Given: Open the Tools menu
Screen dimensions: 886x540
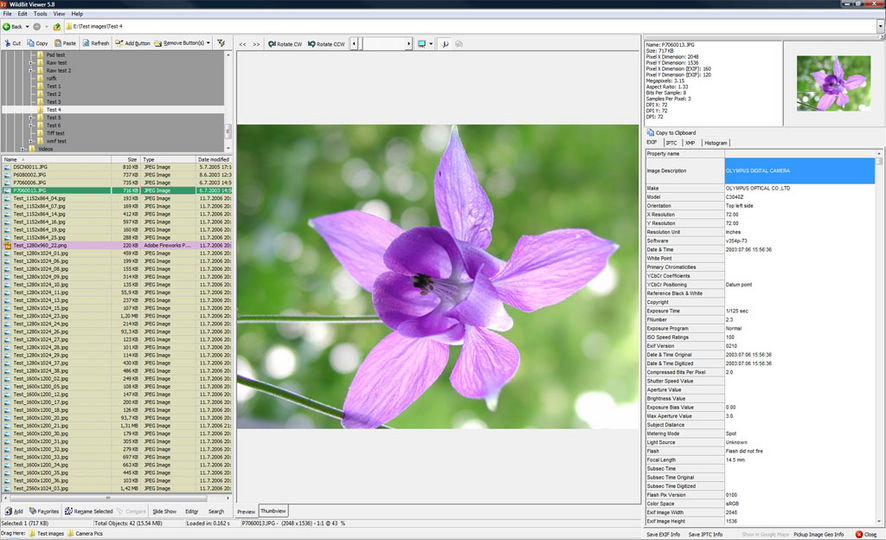Looking at the screenshot, I should (x=40, y=14).
